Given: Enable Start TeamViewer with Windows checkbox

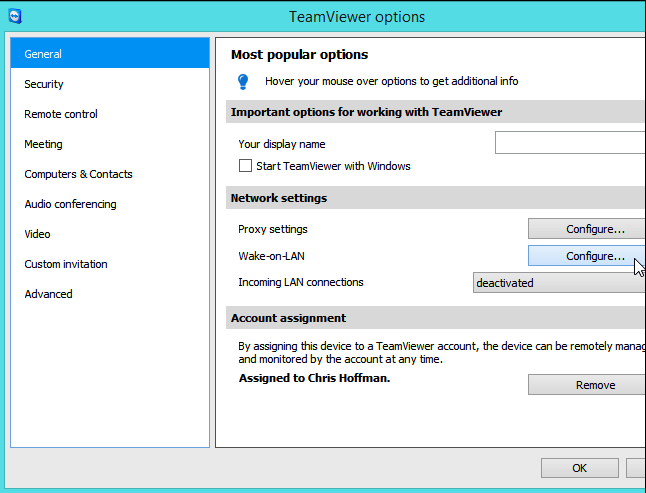Looking at the screenshot, I should pyautogui.click(x=245, y=166).
